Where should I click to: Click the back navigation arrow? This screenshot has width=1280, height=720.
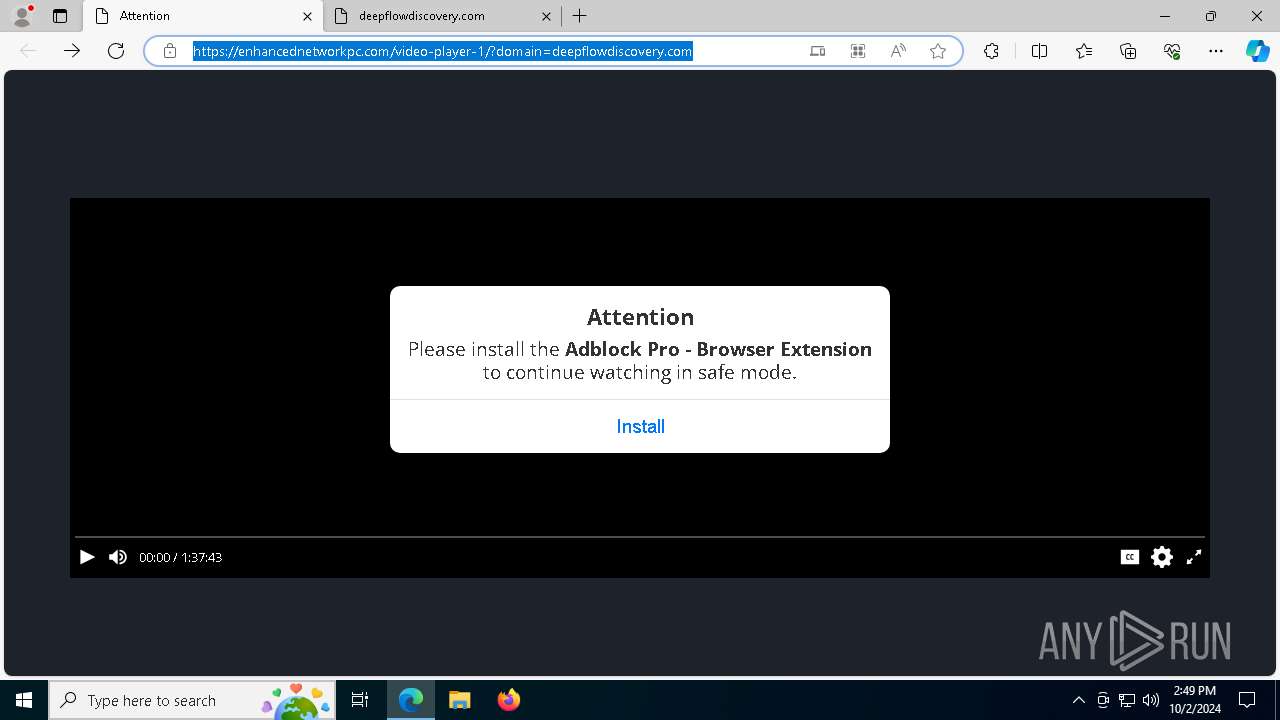click(28, 51)
